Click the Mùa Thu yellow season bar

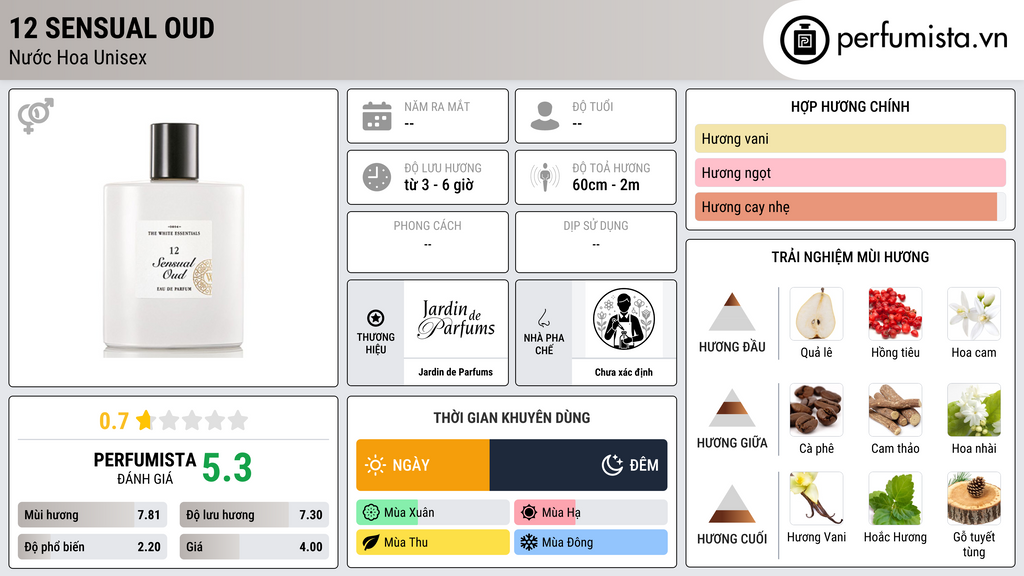tap(433, 542)
